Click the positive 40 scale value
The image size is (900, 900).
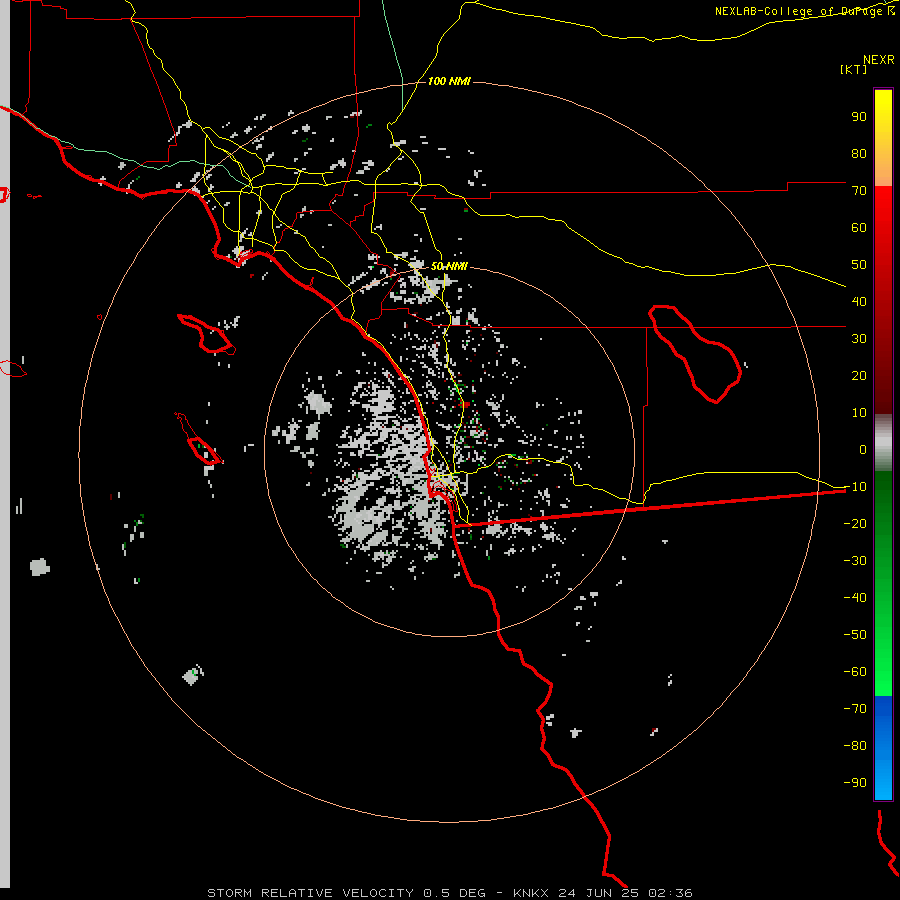click(x=859, y=301)
